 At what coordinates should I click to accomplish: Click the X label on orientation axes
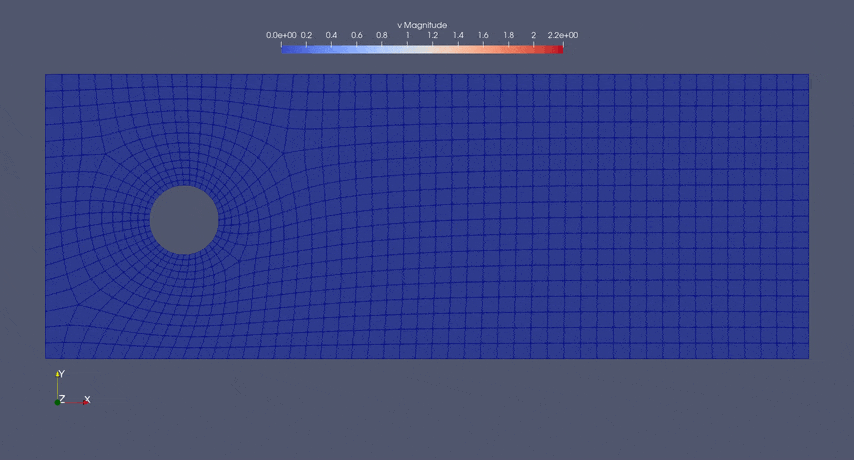pos(88,399)
